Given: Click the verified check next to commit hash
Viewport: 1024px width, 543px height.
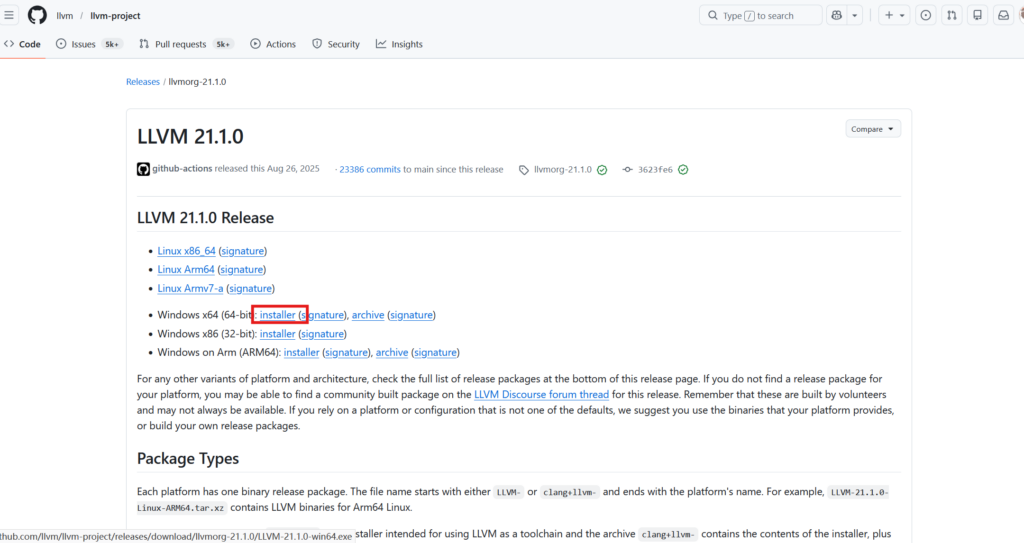Looking at the screenshot, I should click(x=683, y=170).
